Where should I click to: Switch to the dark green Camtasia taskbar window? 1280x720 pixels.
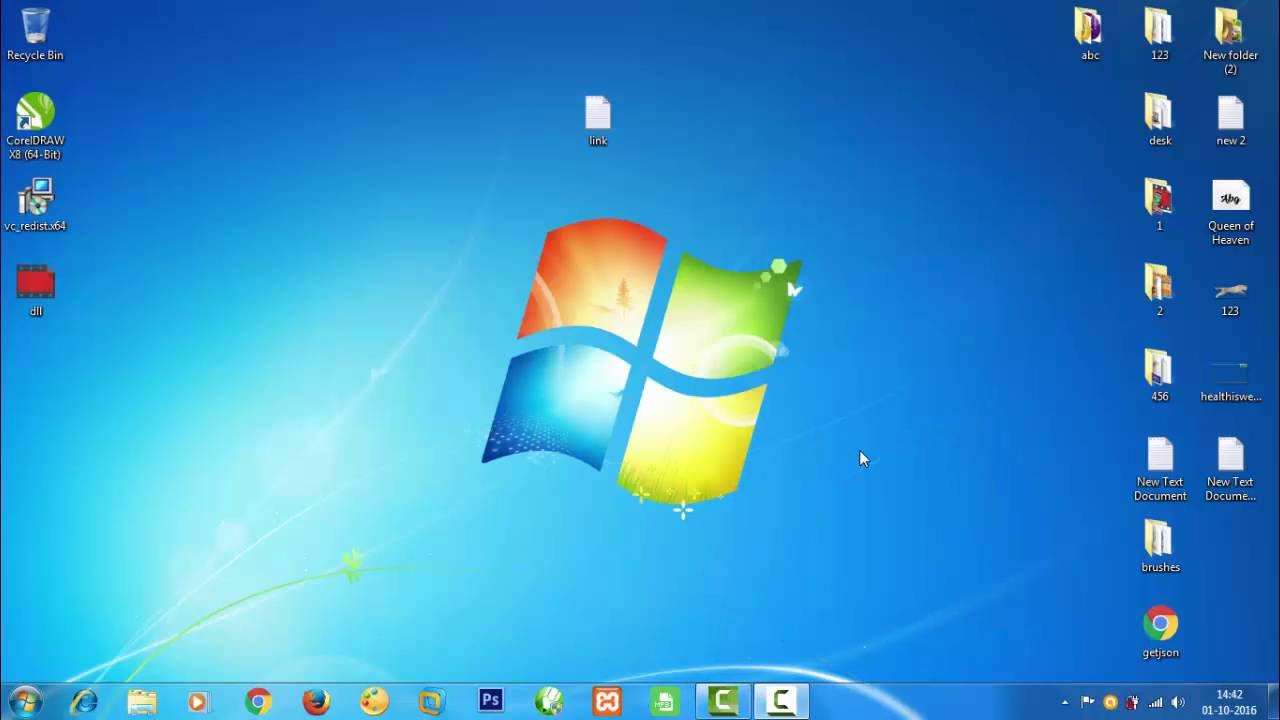point(723,702)
